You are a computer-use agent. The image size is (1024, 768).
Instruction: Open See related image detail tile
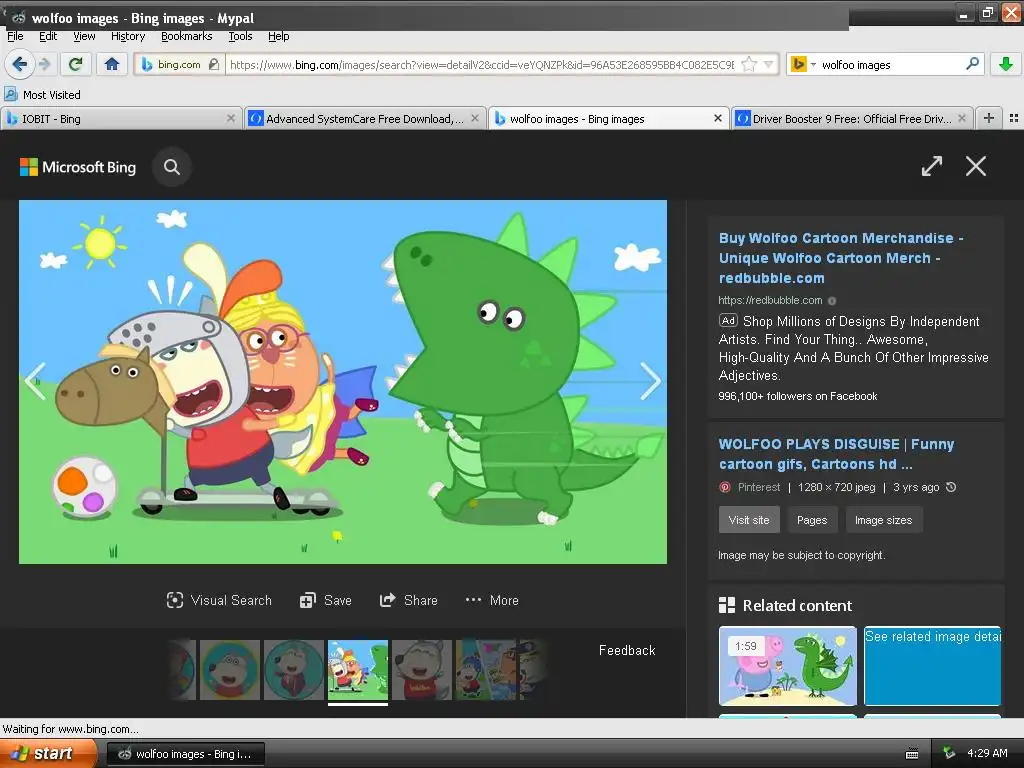click(933, 665)
